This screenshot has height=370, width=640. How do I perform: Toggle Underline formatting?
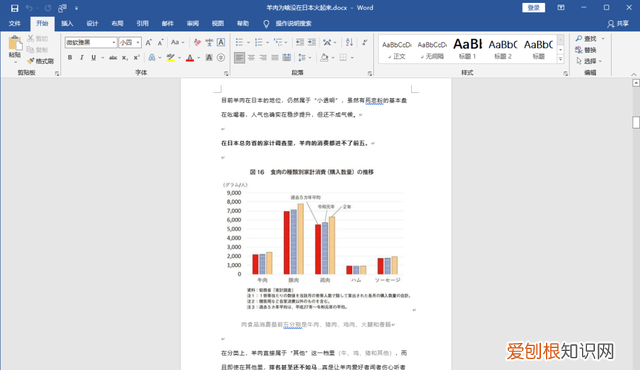tap(93, 58)
